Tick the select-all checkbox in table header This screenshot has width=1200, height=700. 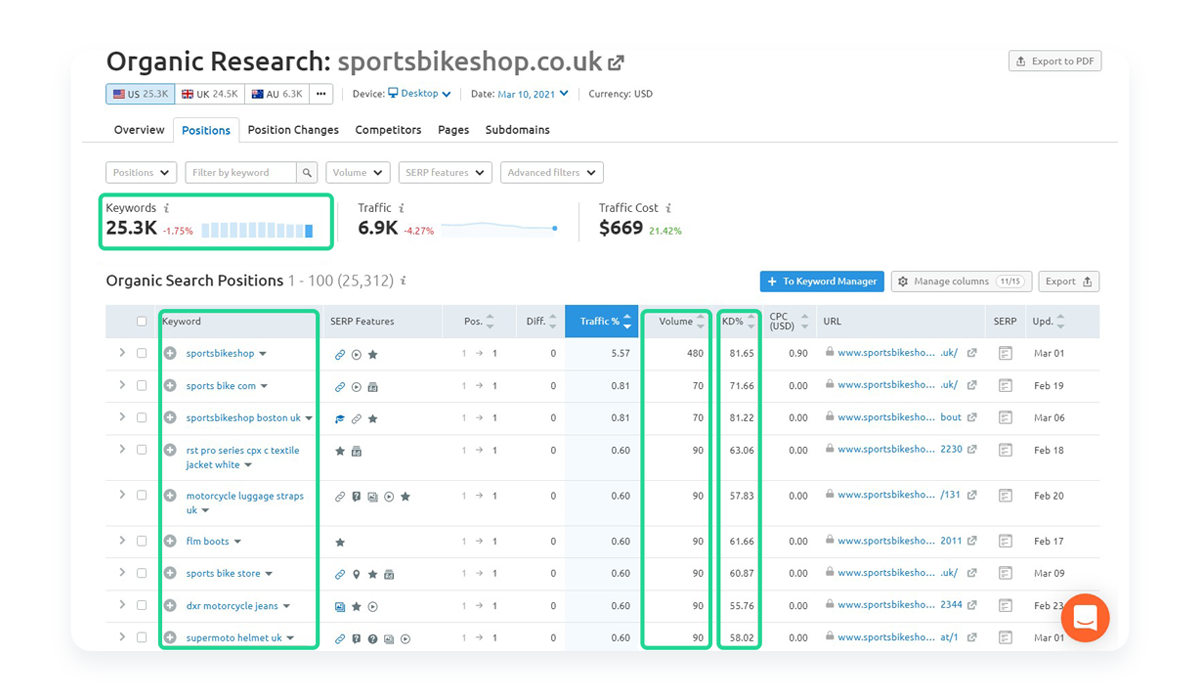[x=142, y=321]
